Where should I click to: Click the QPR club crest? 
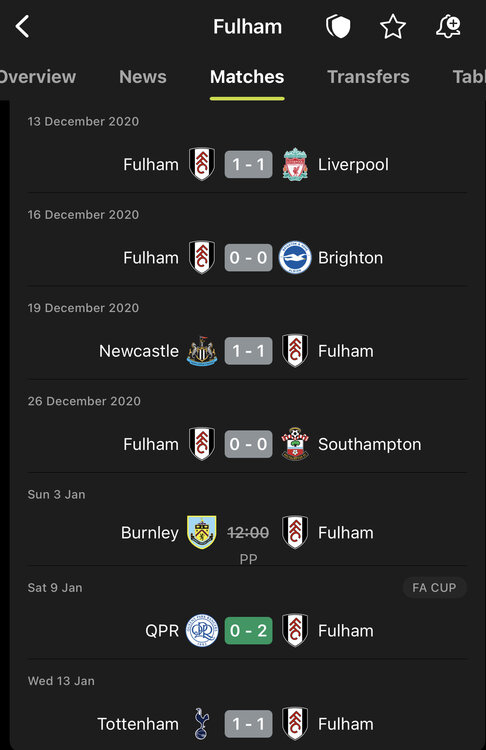click(x=202, y=630)
